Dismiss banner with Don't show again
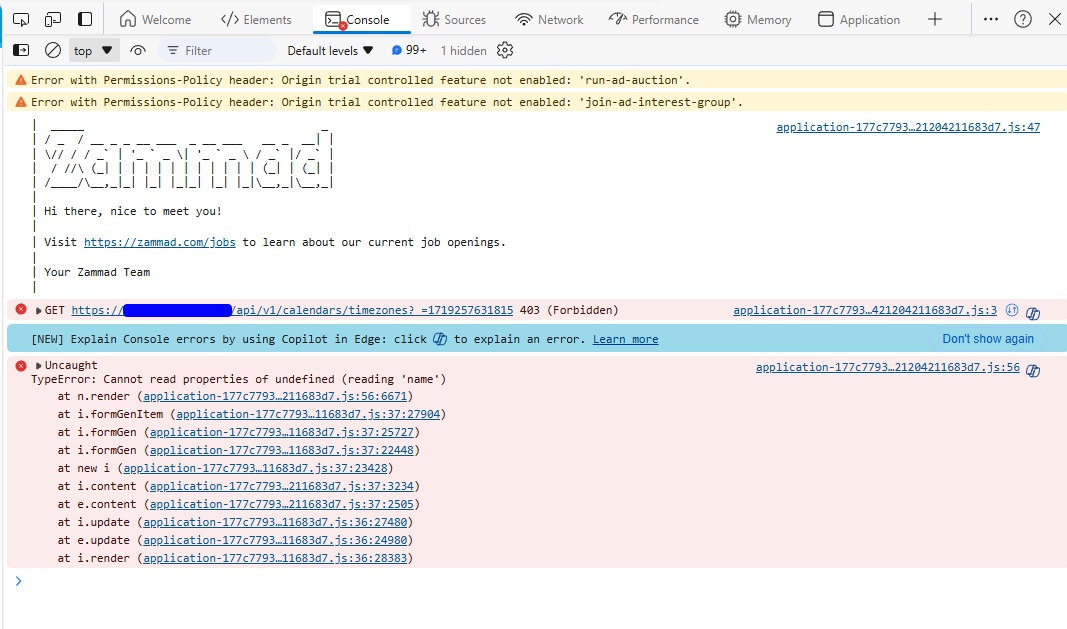Screen dimensions: 1067x629 987,339
